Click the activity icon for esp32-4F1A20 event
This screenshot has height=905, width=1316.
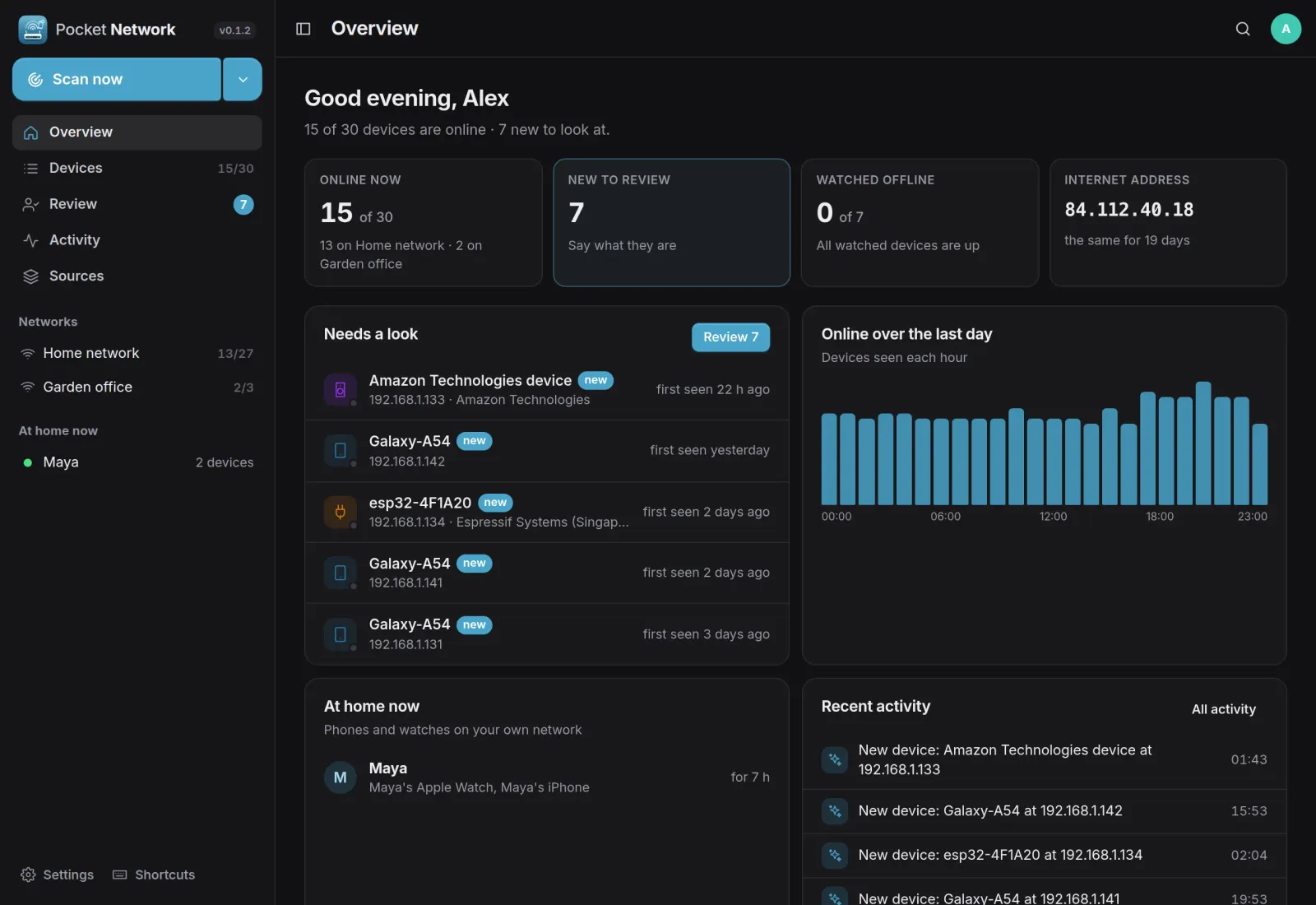(x=835, y=856)
